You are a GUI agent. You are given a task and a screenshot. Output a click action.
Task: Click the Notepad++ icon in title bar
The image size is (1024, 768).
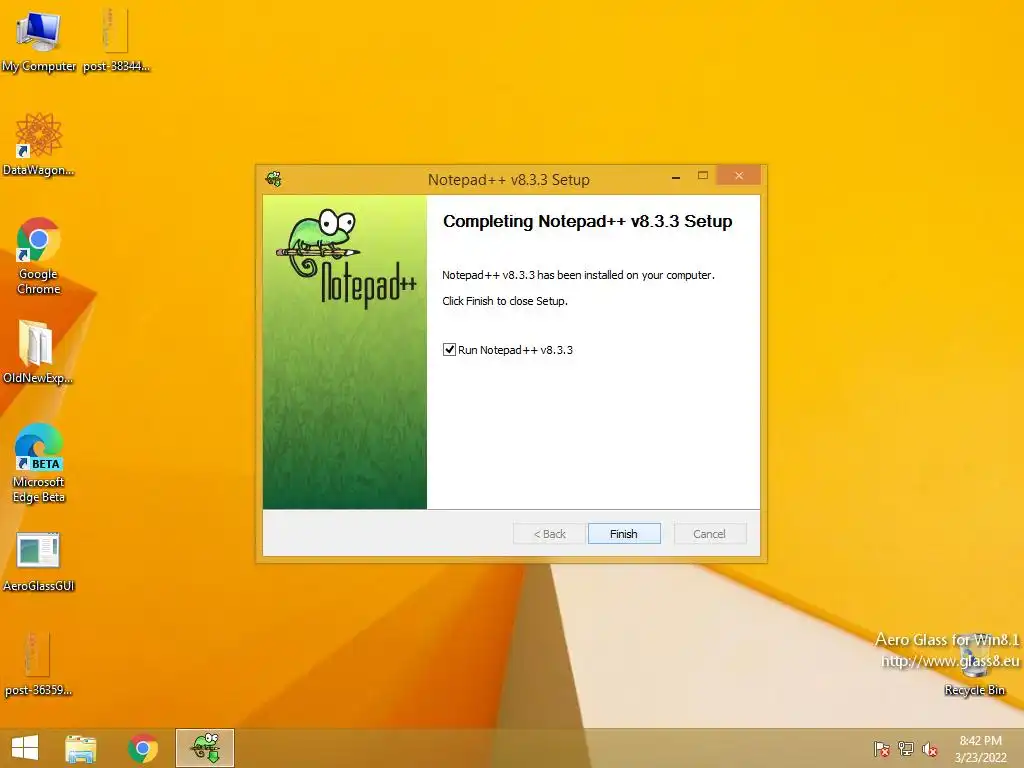274,179
